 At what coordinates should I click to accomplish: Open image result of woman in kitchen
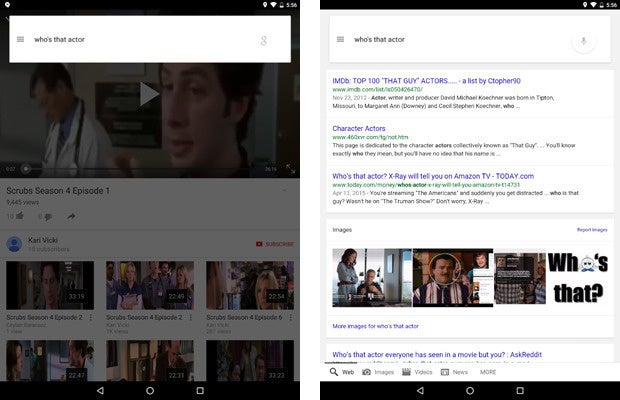point(372,277)
